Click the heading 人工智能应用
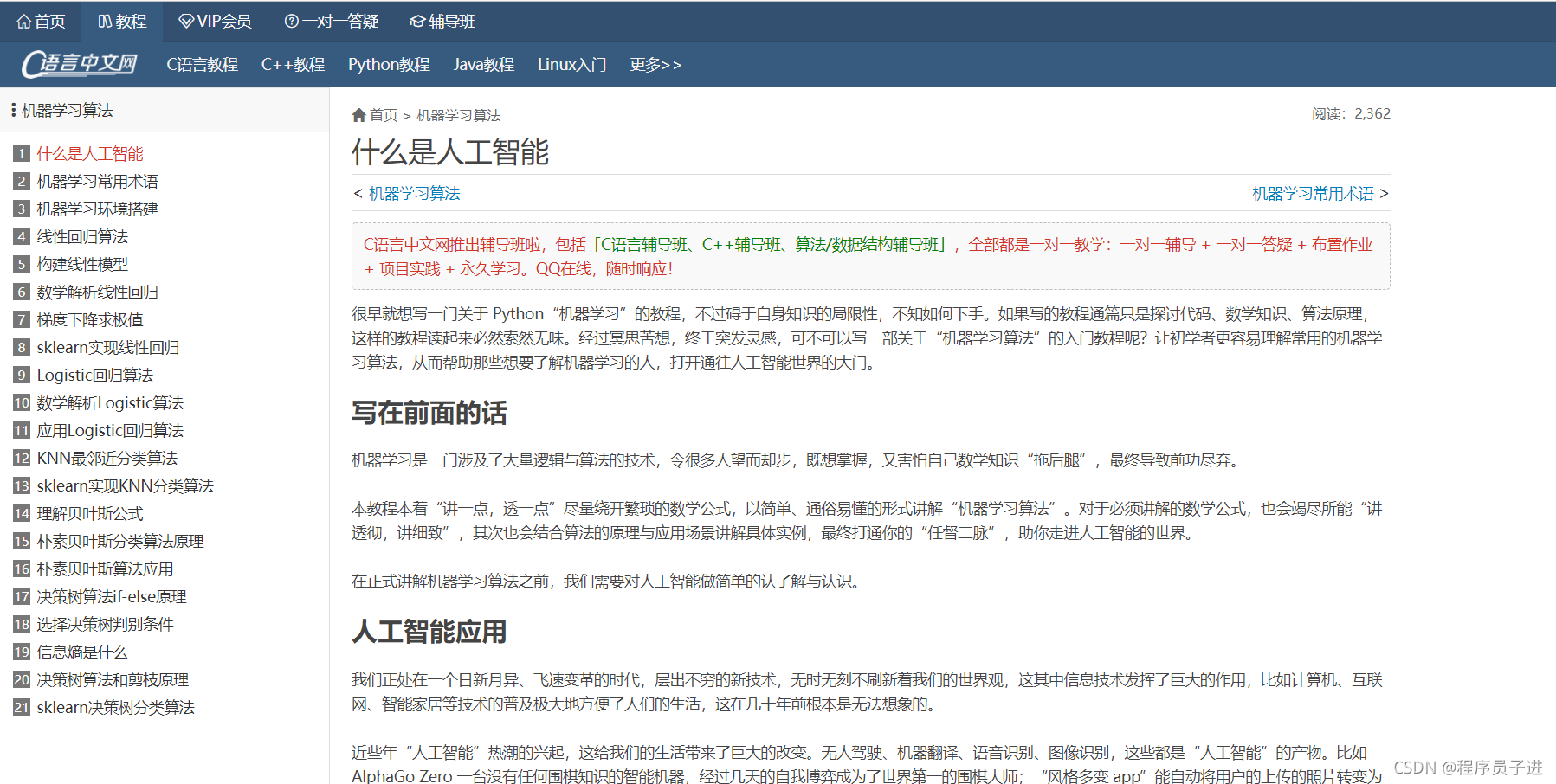 coord(429,632)
